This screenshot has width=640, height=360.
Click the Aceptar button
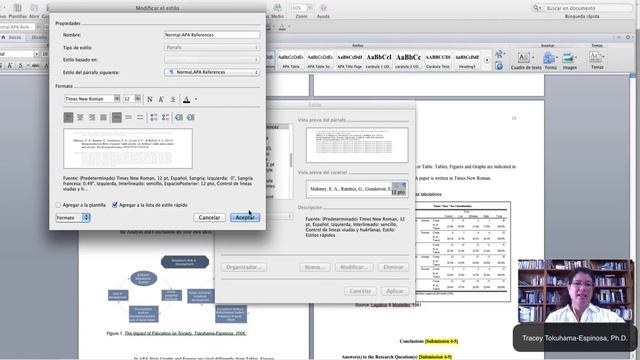click(x=245, y=218)
